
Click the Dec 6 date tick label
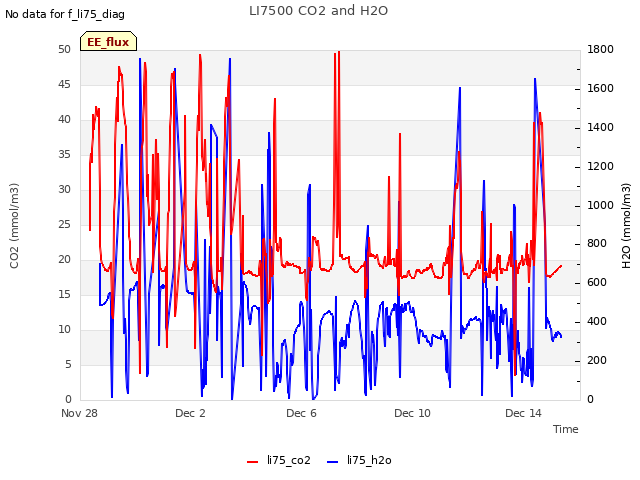click(x=301, y=413)
